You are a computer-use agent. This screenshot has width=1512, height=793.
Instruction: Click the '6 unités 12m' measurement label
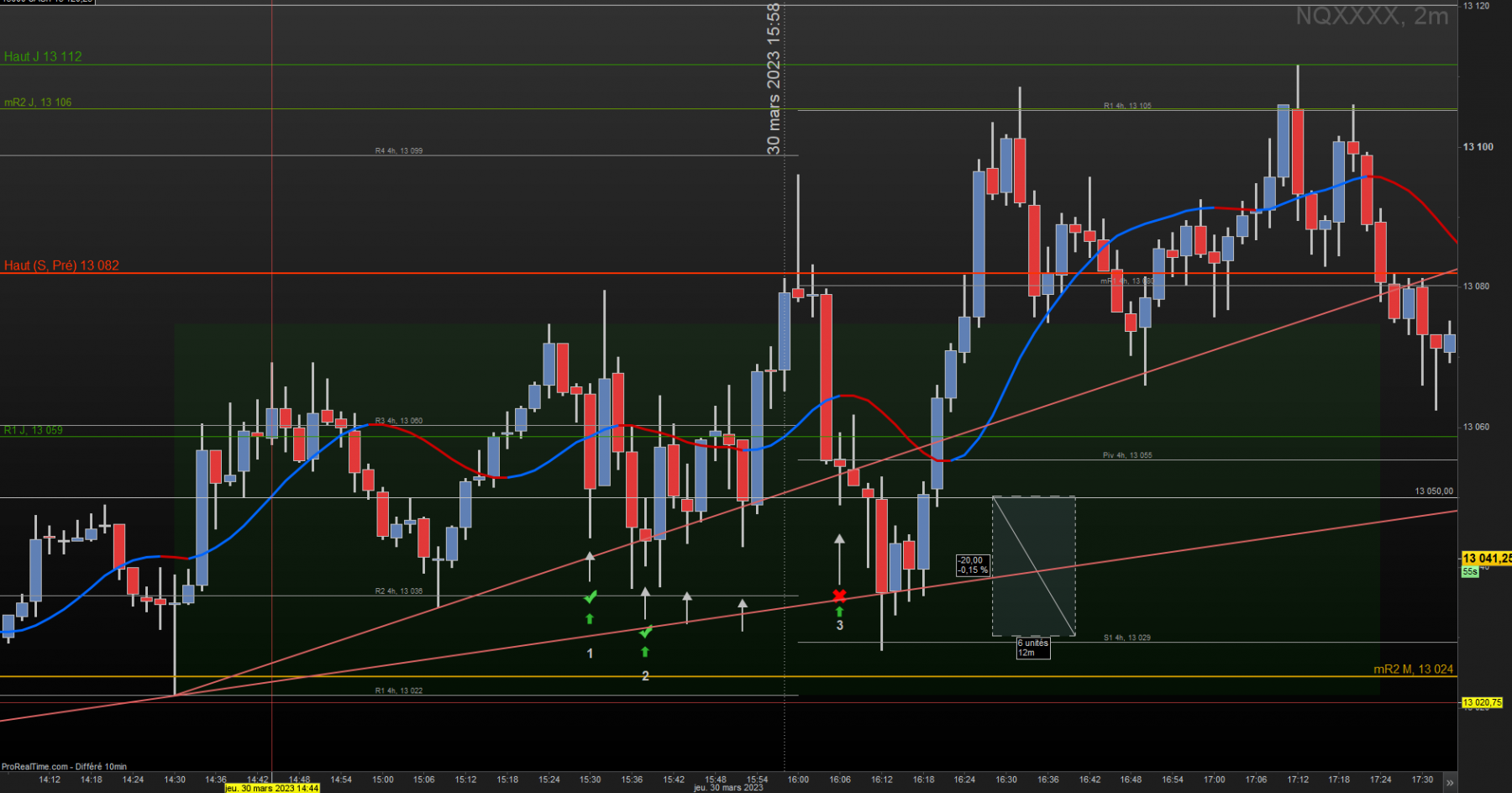1033,648
